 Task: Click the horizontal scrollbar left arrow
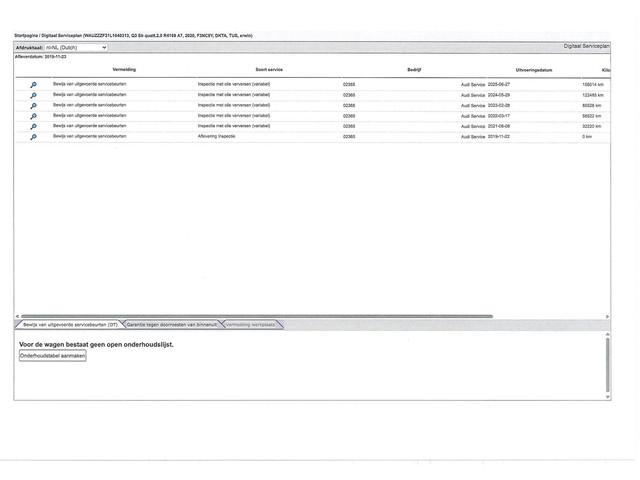point(17,316)
